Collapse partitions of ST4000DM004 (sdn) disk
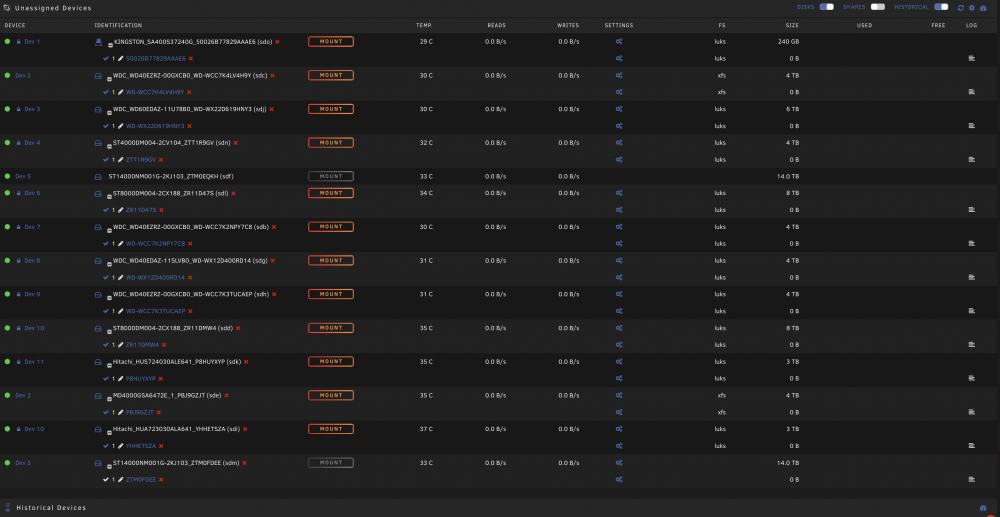The height and width of the screenshot is (517, 1000). point(110,147)
